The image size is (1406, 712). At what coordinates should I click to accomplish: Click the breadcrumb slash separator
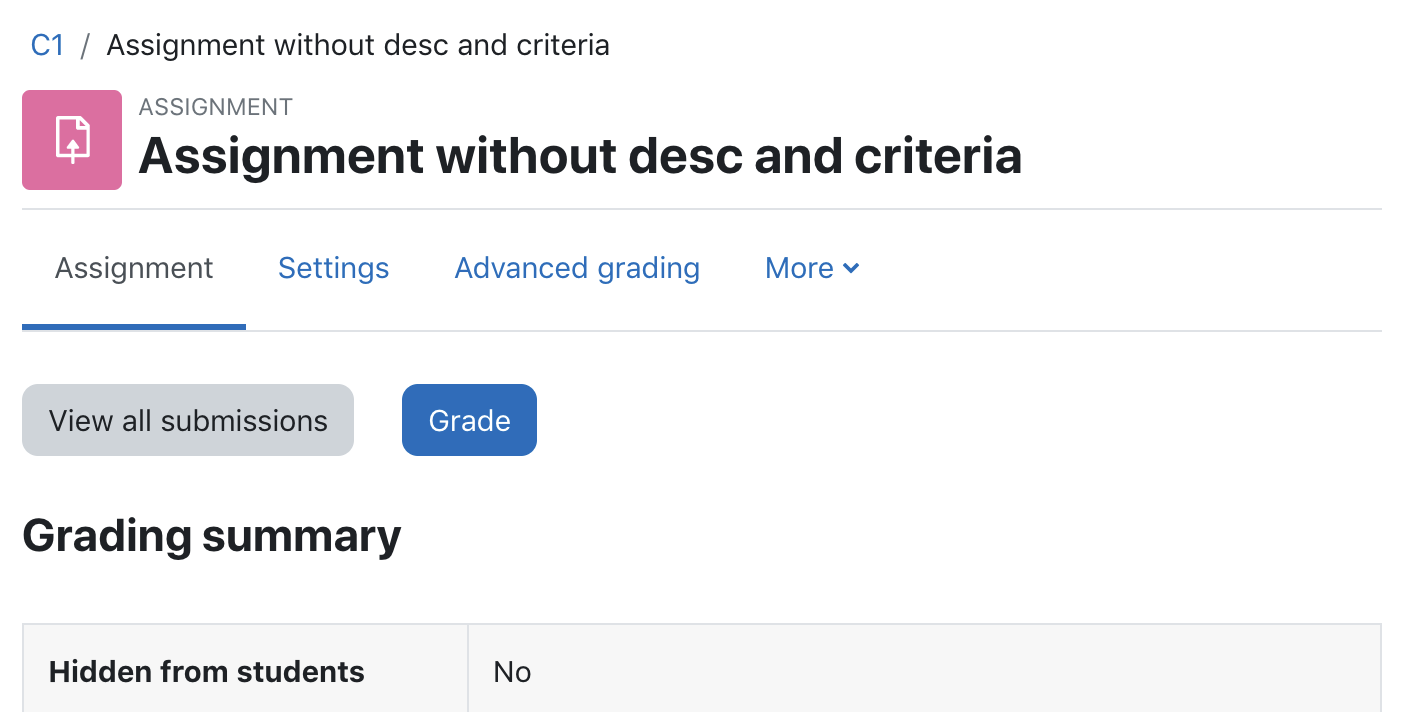86,45
